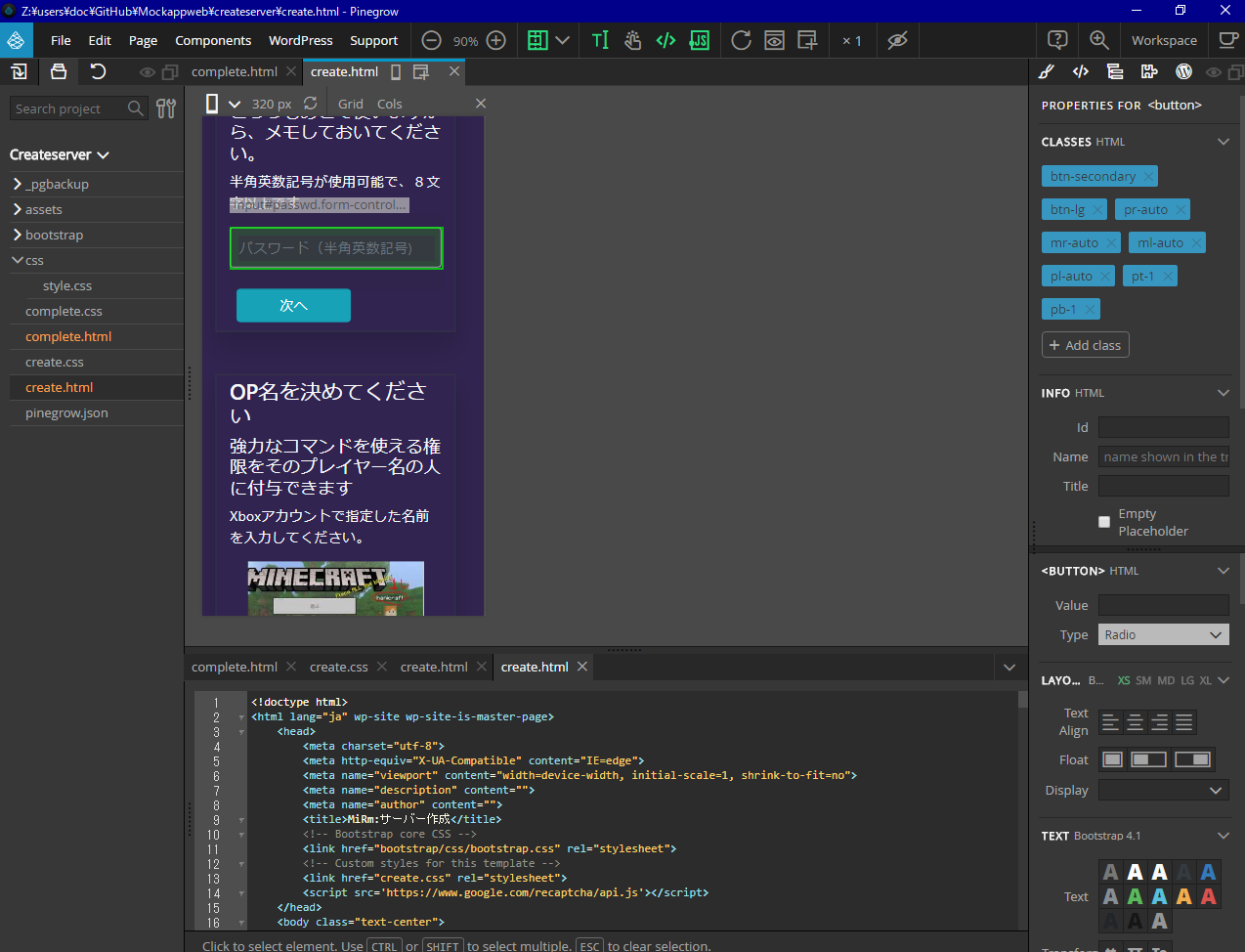Open the Components menu
The image size is (1245, 952).
[x=213, y=40]
